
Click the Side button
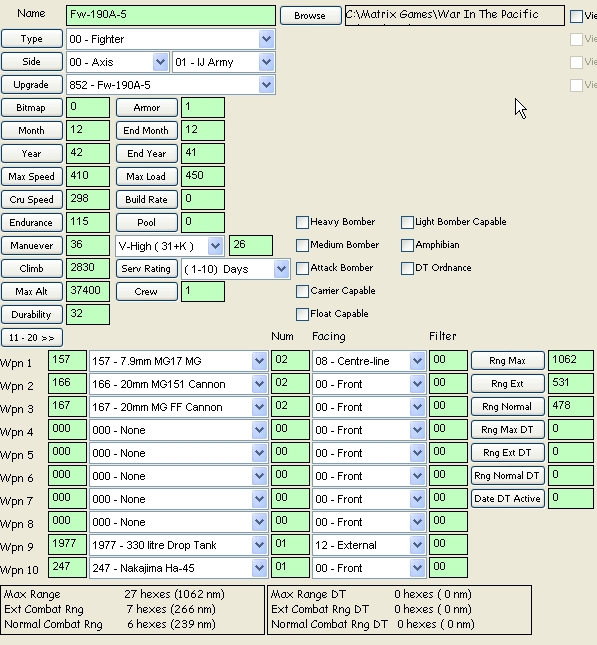[32, 62]
